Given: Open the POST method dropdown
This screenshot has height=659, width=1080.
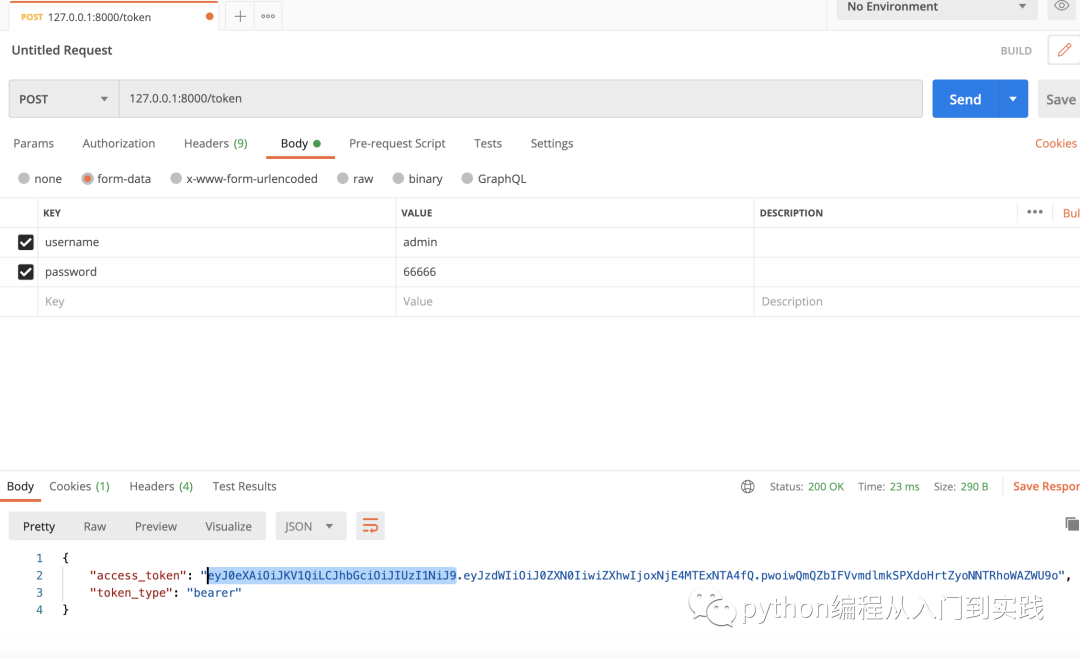Looking at the screenshot, I should pos(64,98).
